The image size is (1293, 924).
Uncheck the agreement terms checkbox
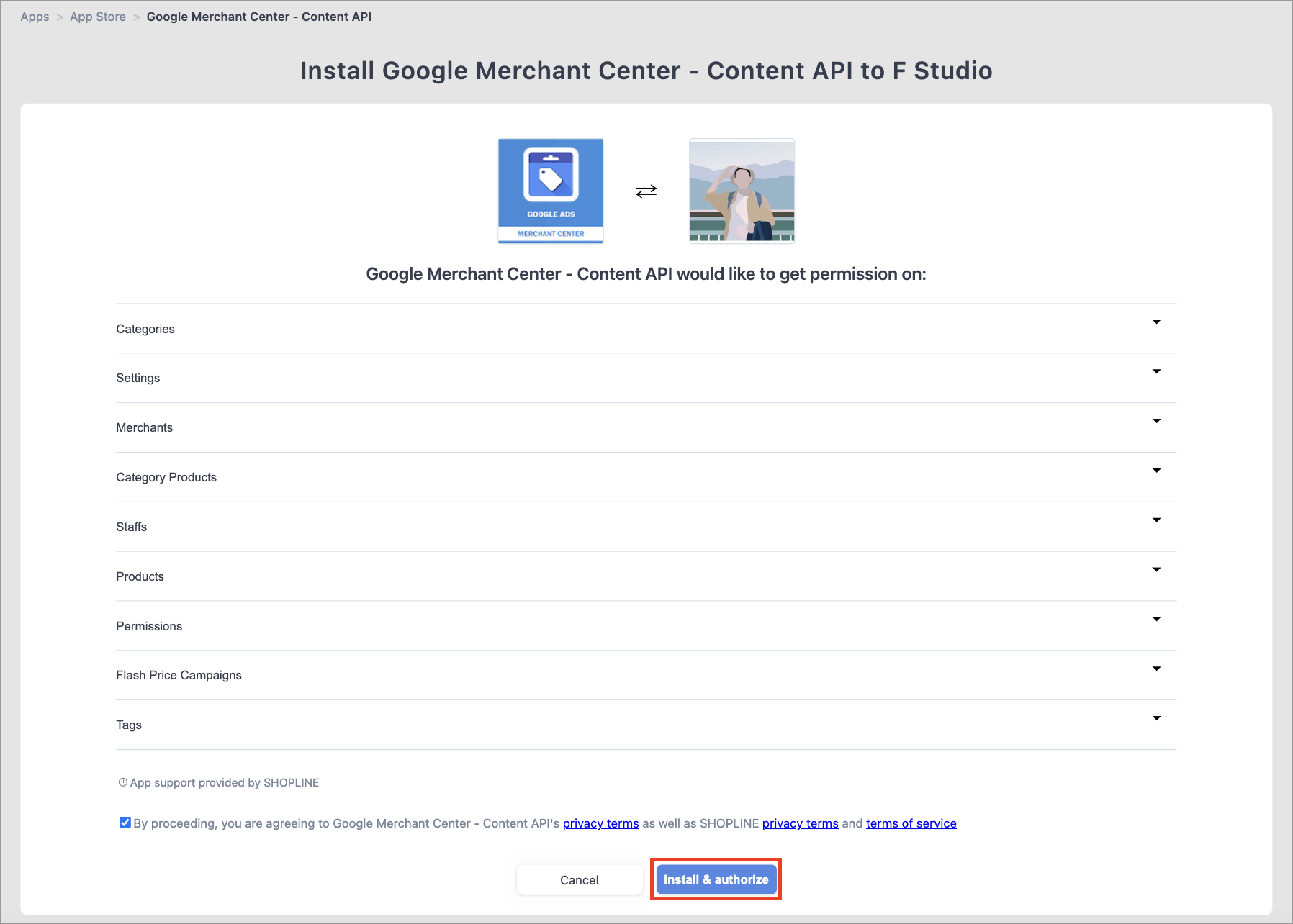pos(125,823)
